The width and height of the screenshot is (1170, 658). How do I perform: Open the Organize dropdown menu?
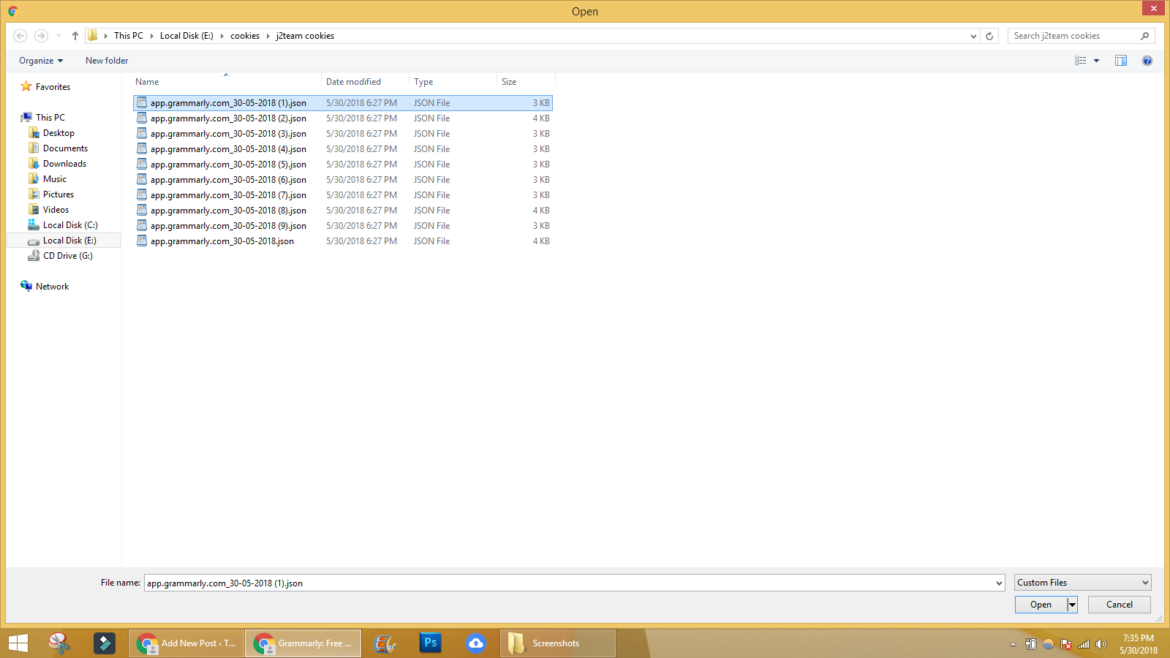[40, 60]
